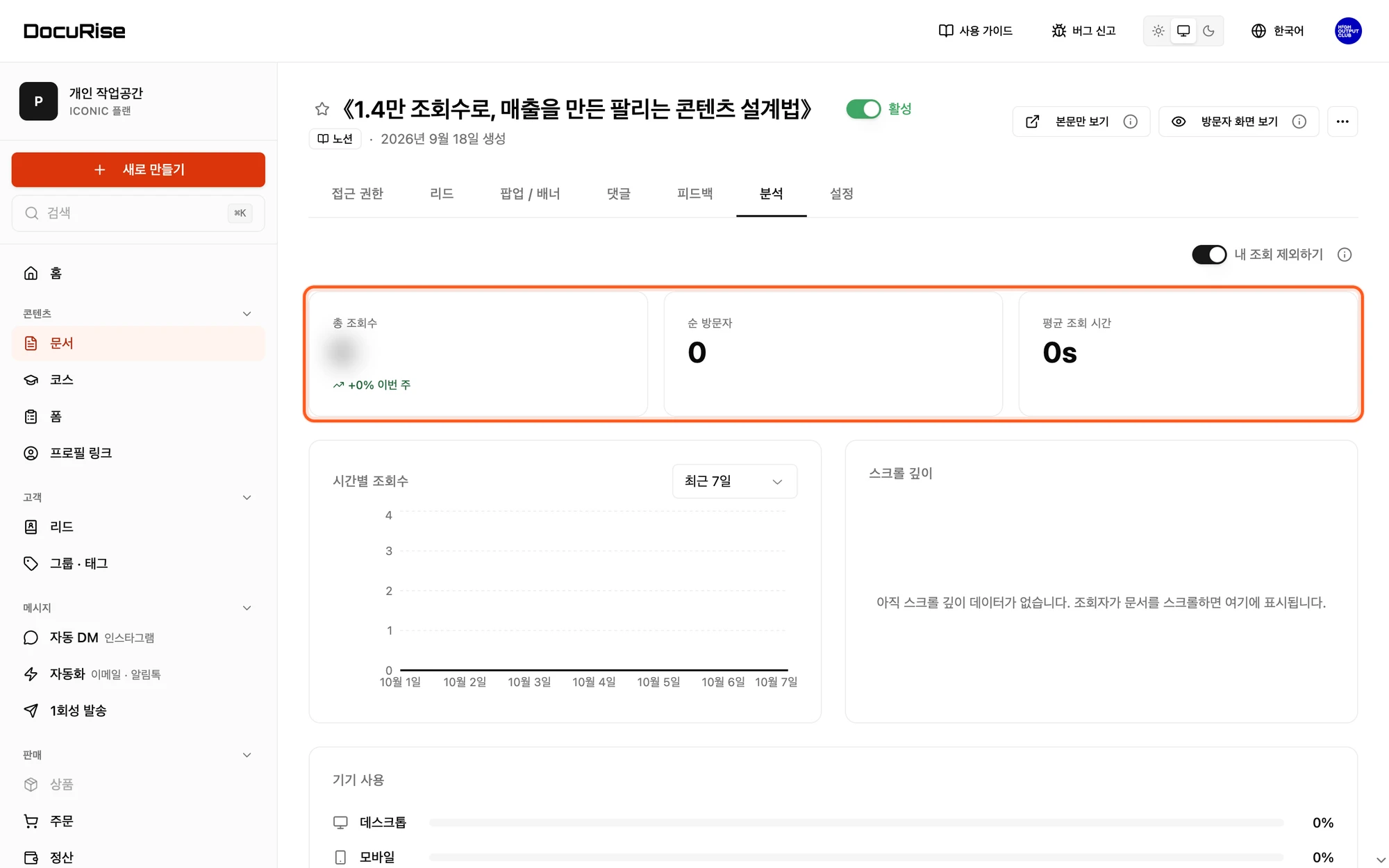Open the more options ellipsis menu

pyautogui.click(x=1342, y=122)
